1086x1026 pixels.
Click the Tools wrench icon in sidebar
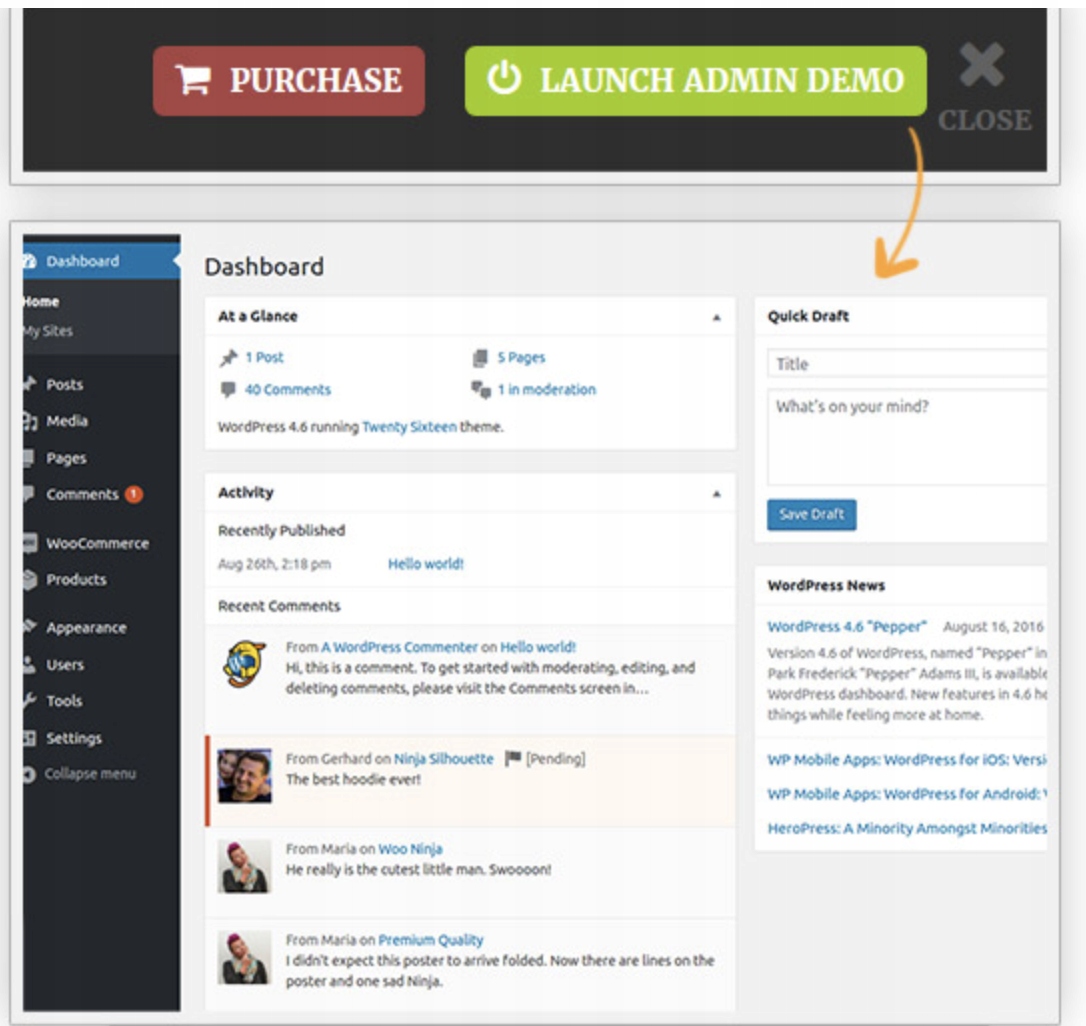pos(29,701)
